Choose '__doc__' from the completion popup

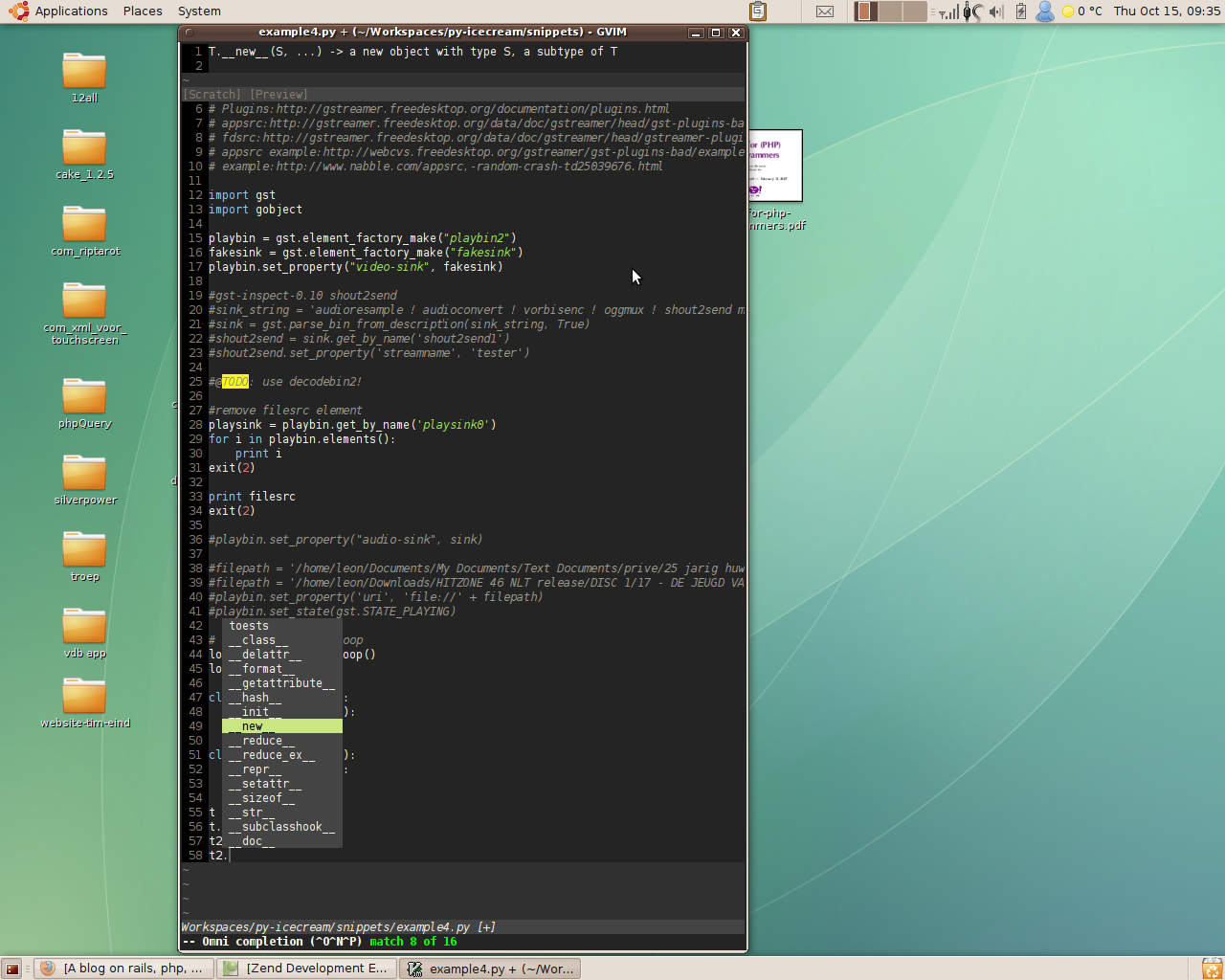pos(282,841)
